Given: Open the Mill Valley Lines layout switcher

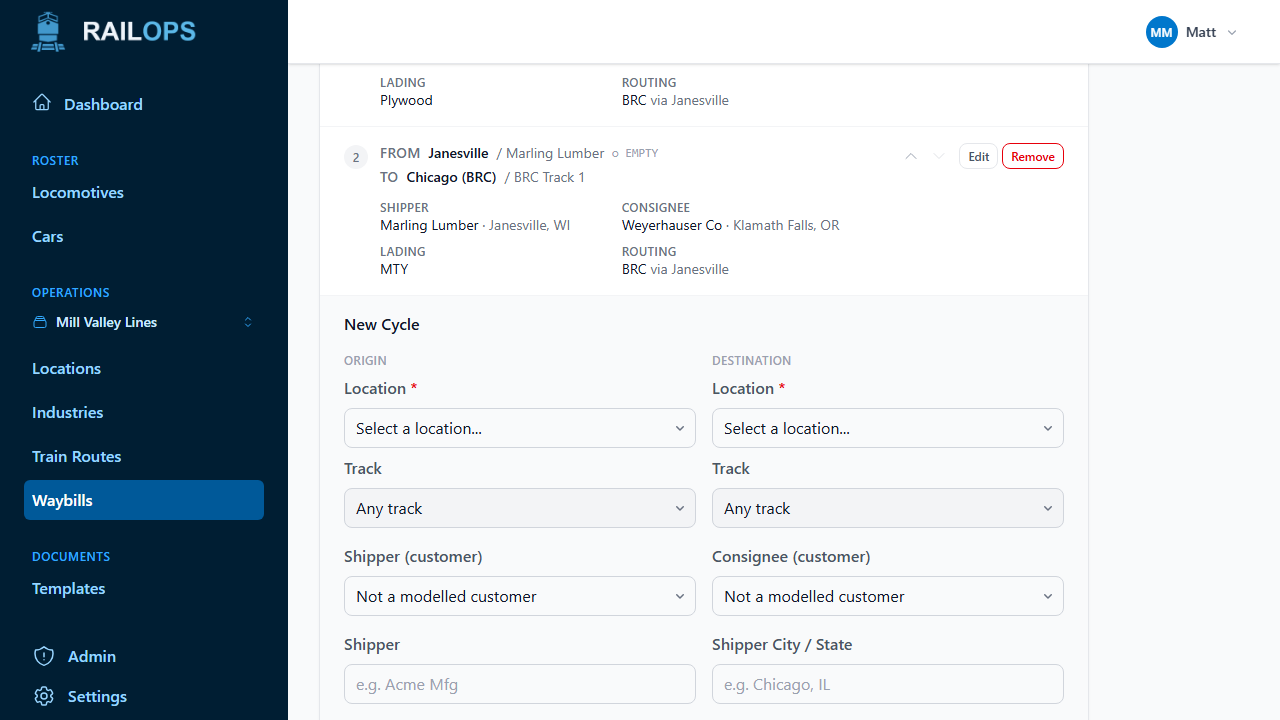Looking at the screenshot, I should pos(144,322).
